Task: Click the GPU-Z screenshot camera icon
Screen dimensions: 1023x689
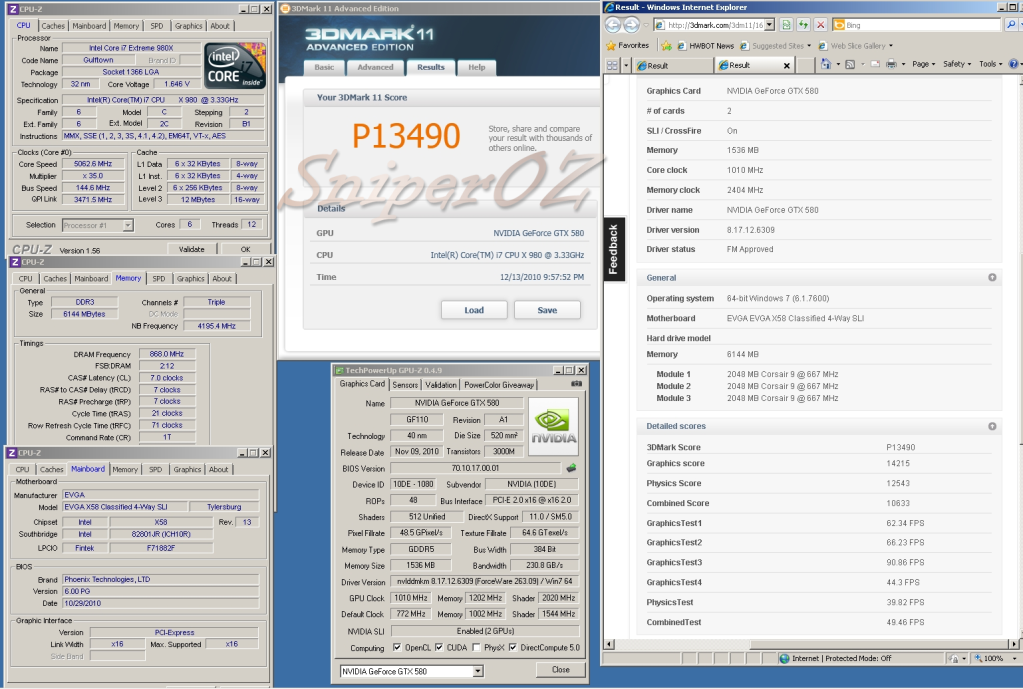Action: click(576, 384)
